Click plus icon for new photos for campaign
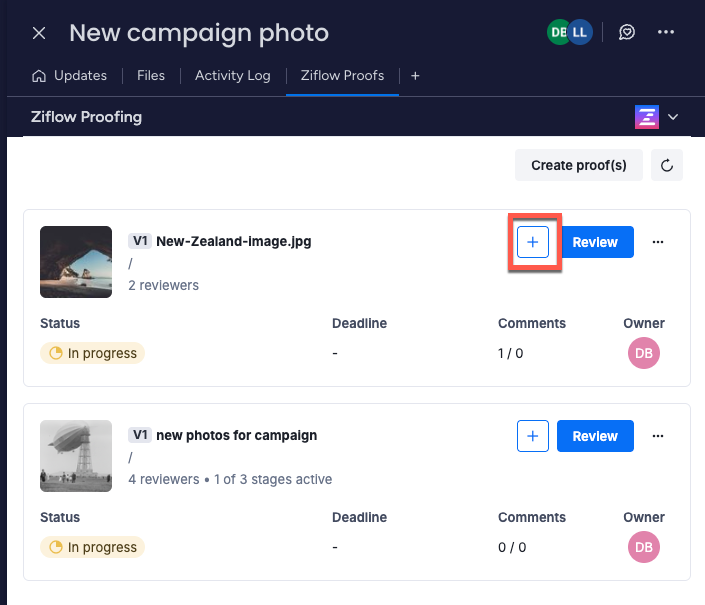This screenshot has height=605, width=705. 533,436
